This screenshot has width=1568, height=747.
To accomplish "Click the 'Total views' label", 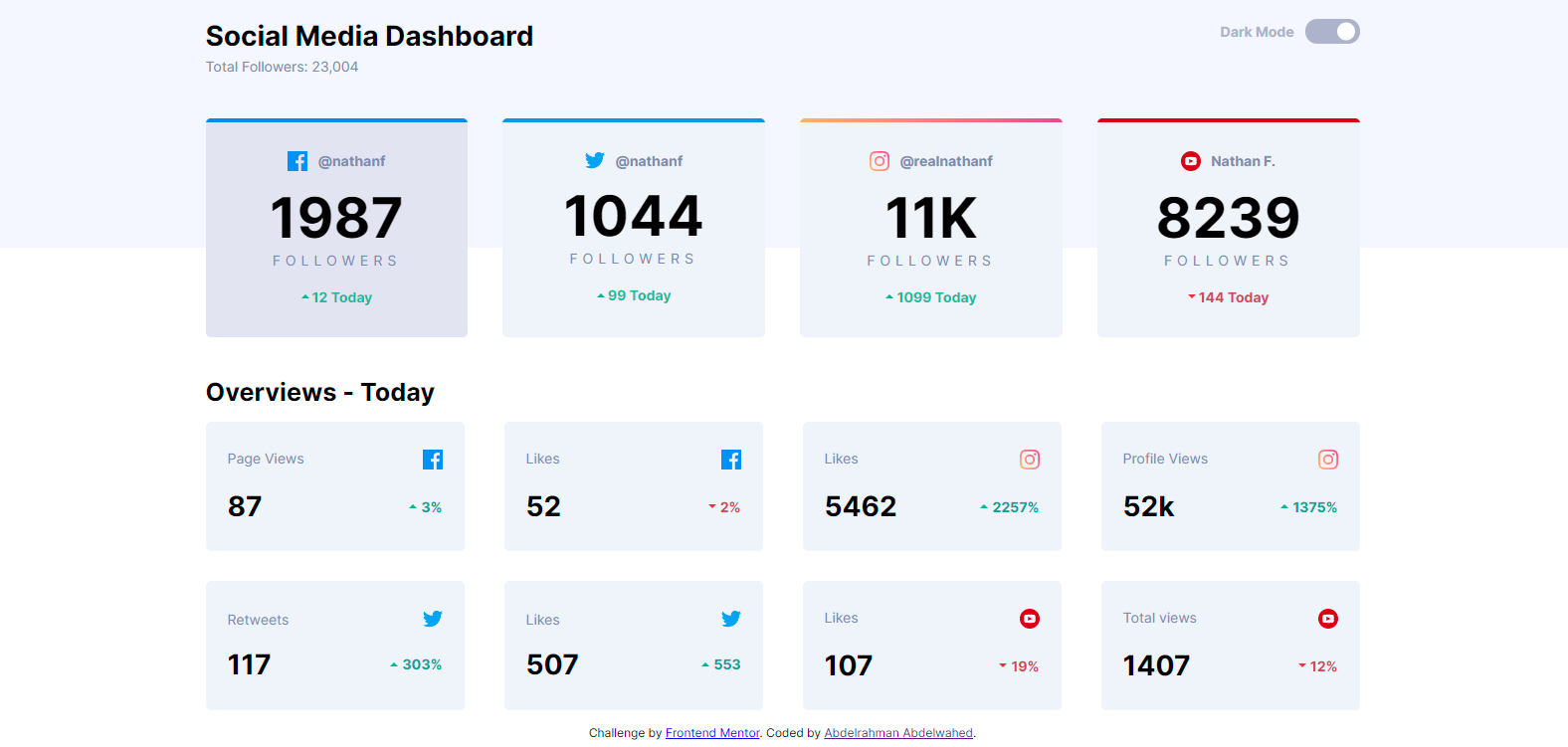I will tap(1159, 618).
